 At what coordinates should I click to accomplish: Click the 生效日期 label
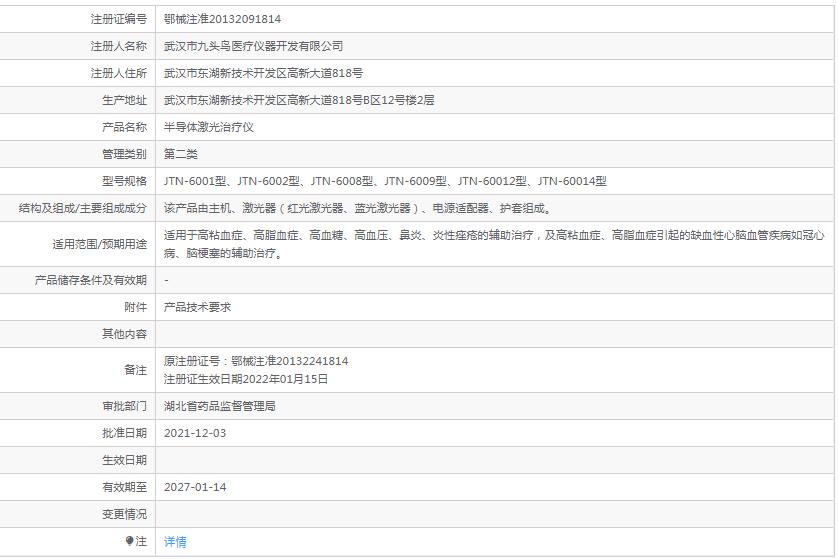125,460
